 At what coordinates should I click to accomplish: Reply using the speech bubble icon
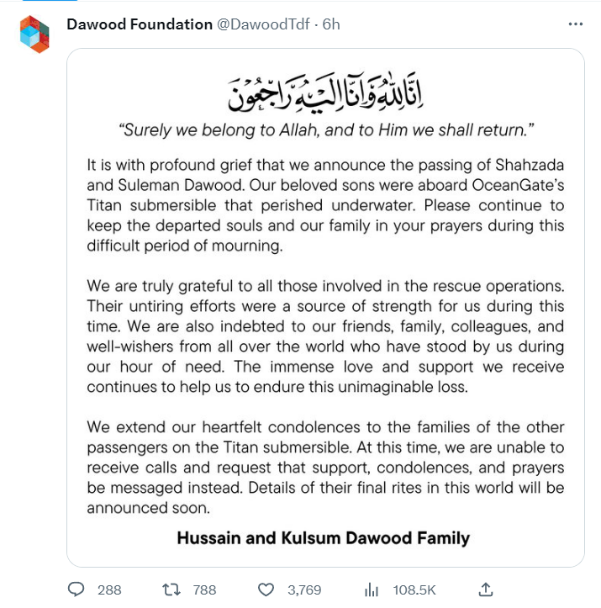click(76, 589)
